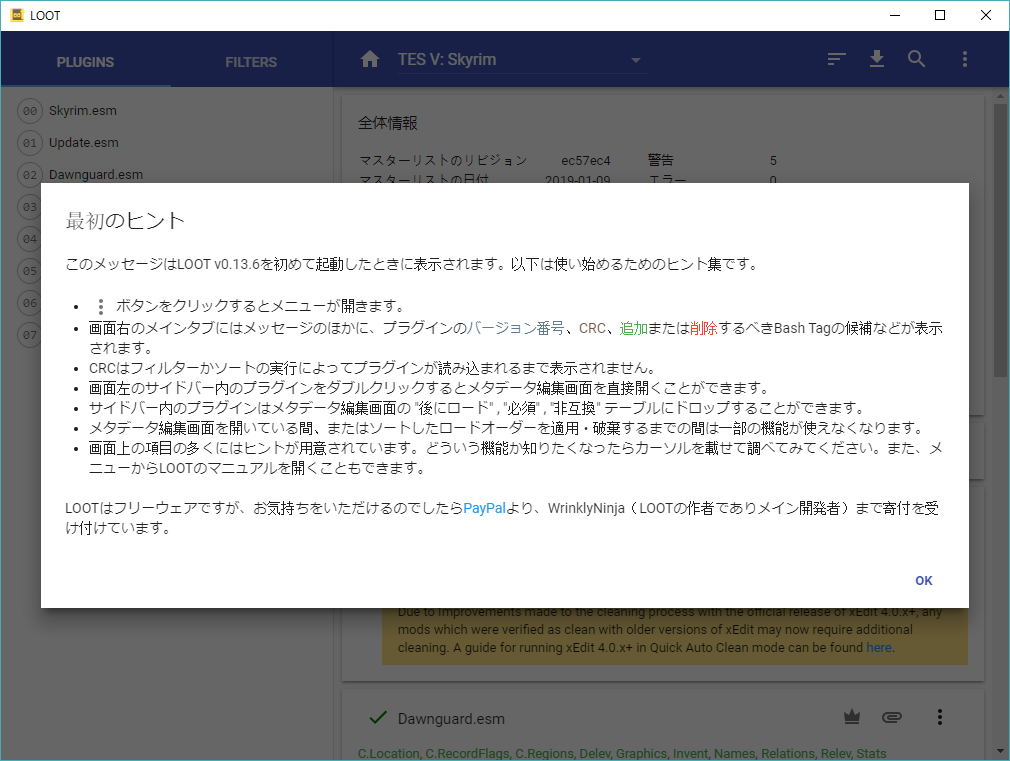Click the 07 load order index badge
The height and width of the screenshot is (761, 1010).
(30, 335)
